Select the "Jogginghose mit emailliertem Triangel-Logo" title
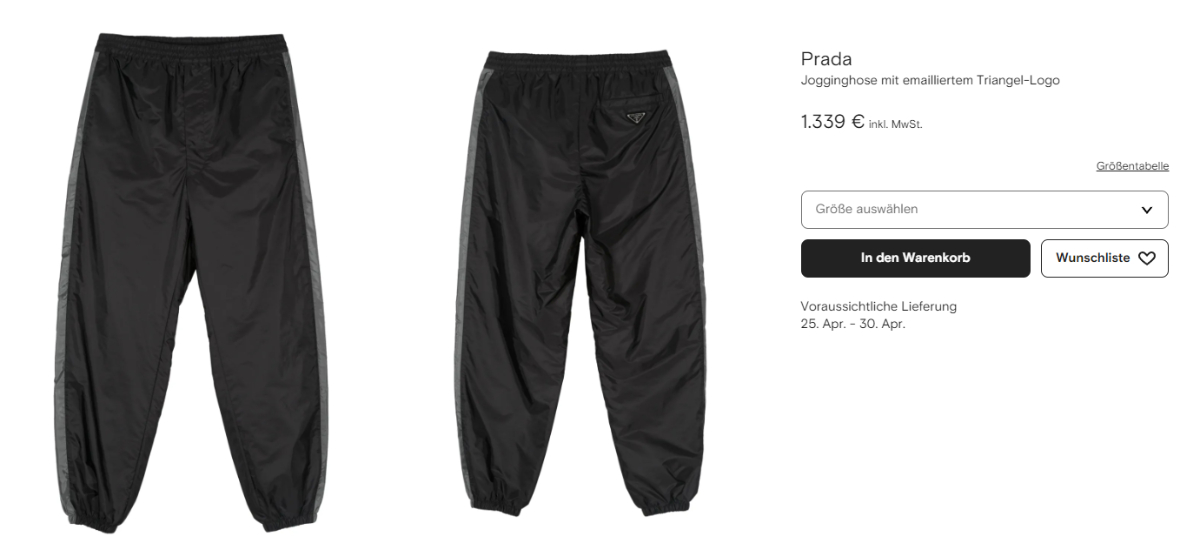 [x=930, y=81]
